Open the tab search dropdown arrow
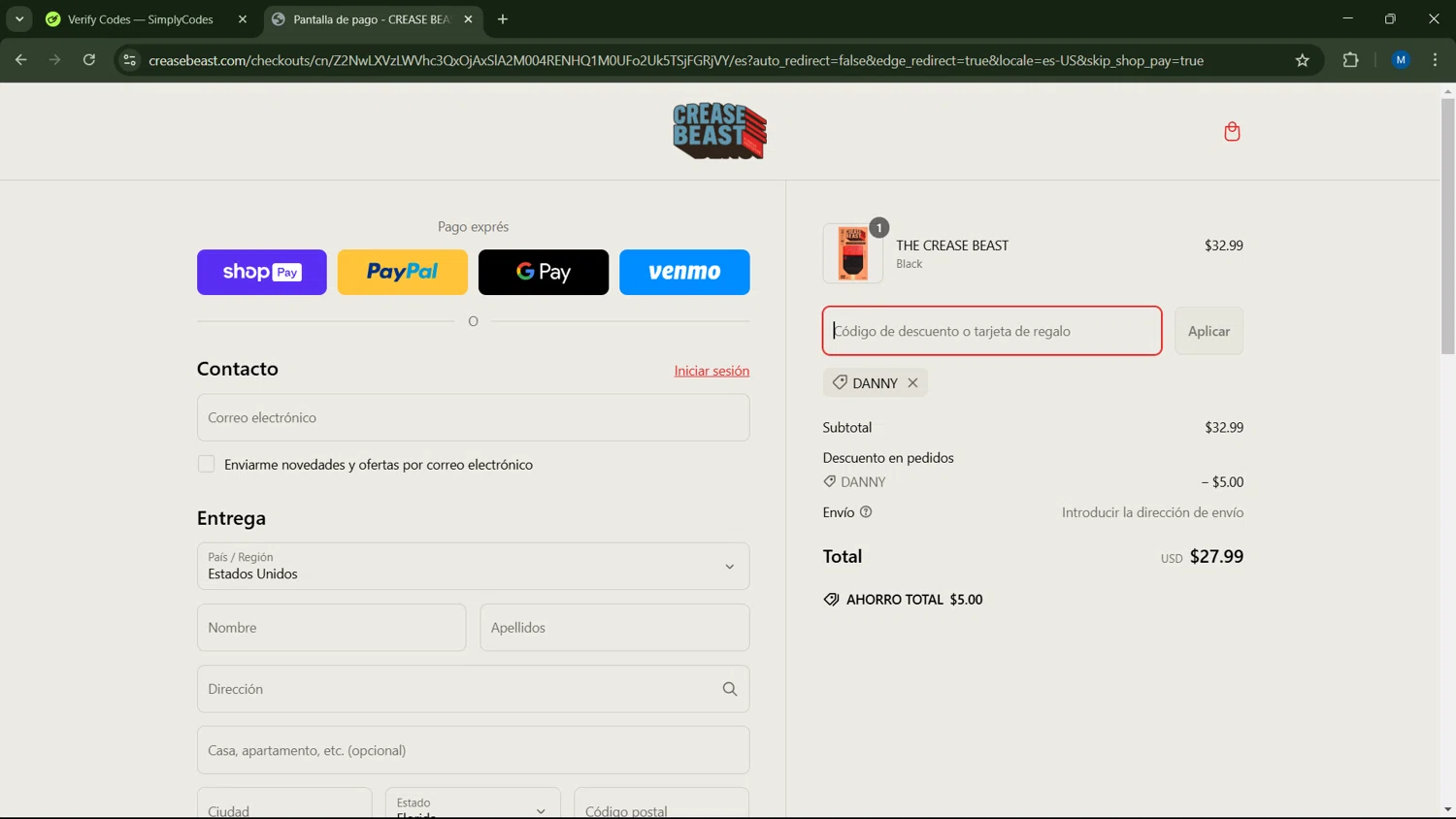 point(19,19)
